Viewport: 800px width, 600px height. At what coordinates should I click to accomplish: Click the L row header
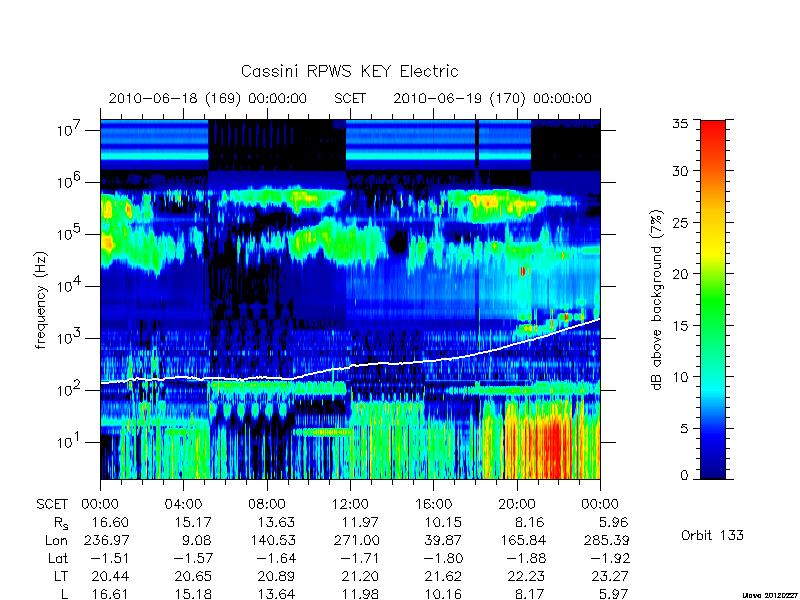65,594
